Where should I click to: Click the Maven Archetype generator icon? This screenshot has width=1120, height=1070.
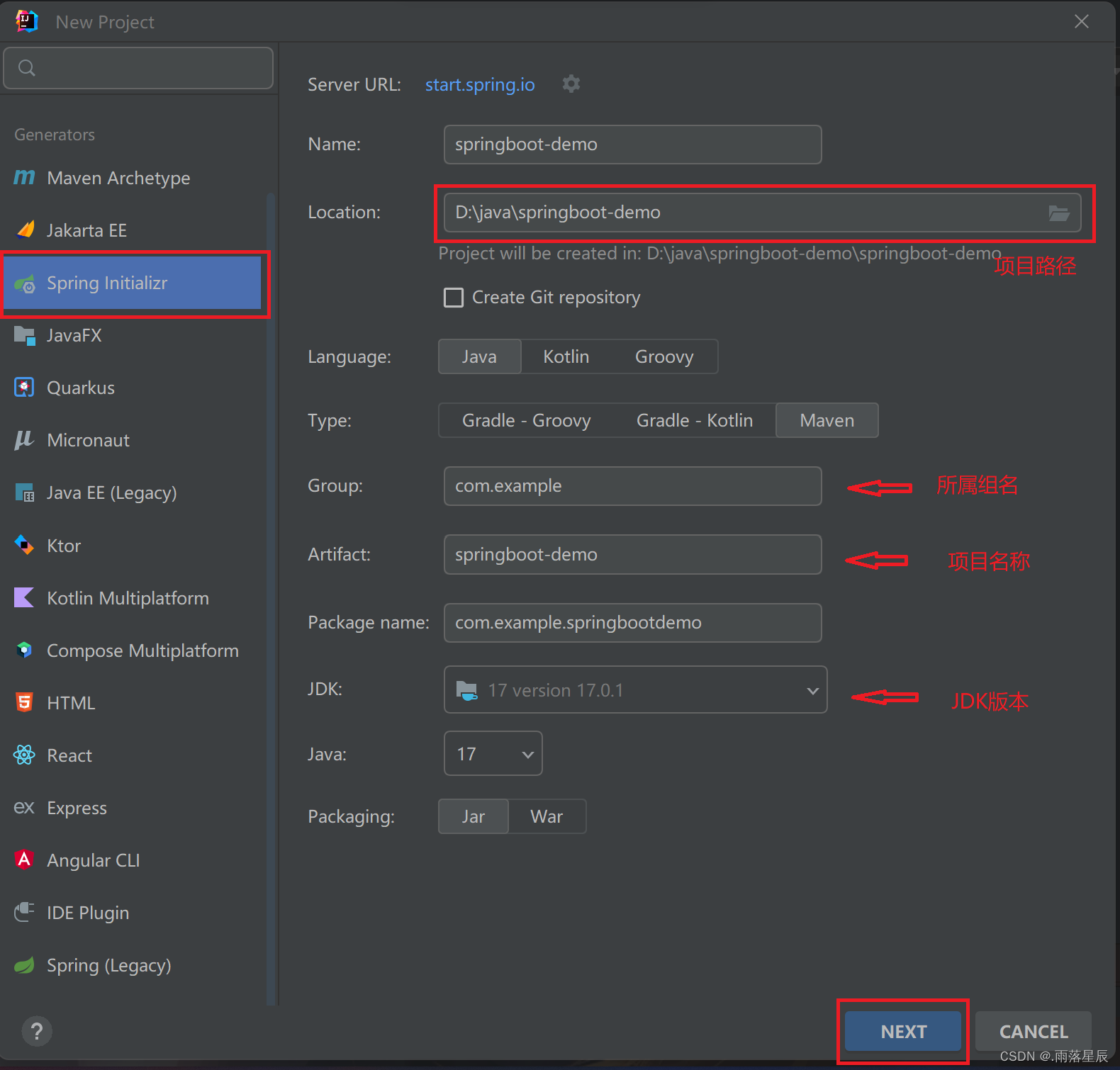coord(25,177)
